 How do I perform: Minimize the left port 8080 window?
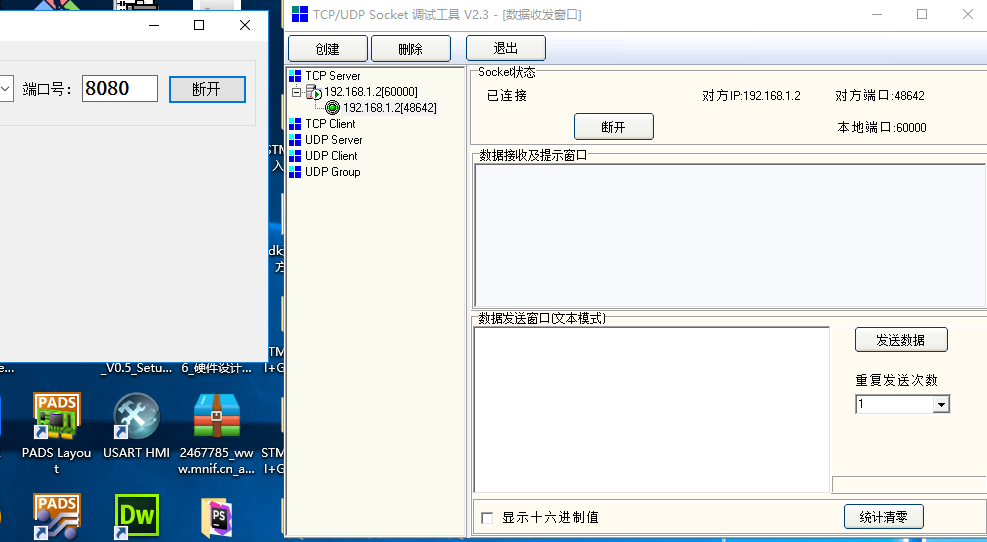click(154, 25)
